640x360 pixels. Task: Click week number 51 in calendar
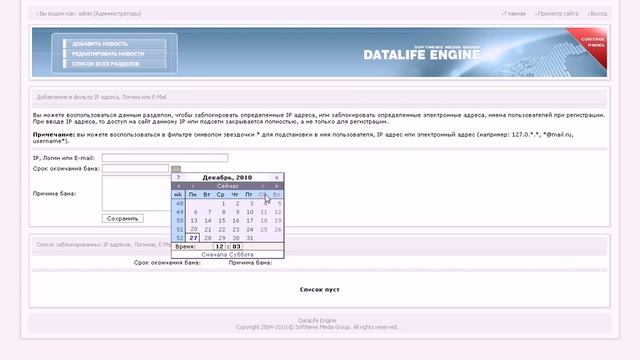179,229
